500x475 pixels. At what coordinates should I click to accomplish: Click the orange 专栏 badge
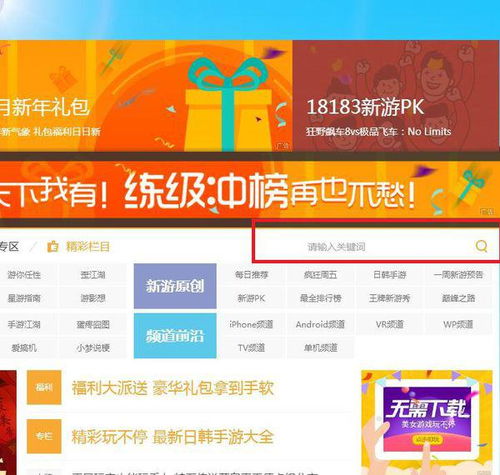[x=44, y=436]
